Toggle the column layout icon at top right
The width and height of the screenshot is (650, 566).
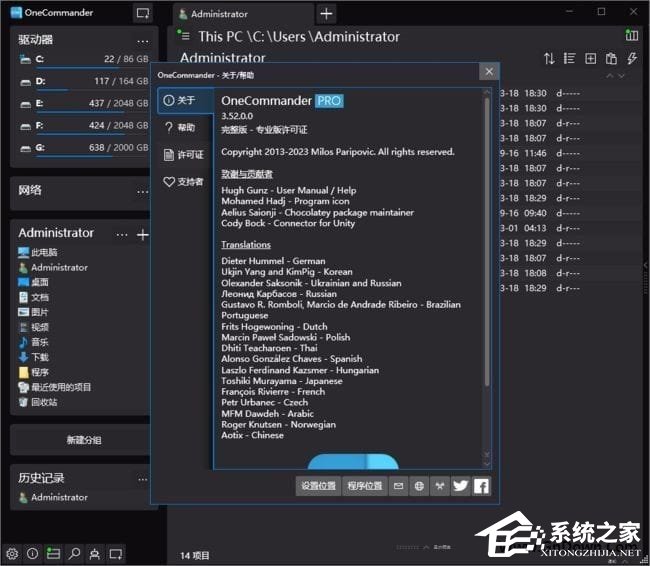632,35
